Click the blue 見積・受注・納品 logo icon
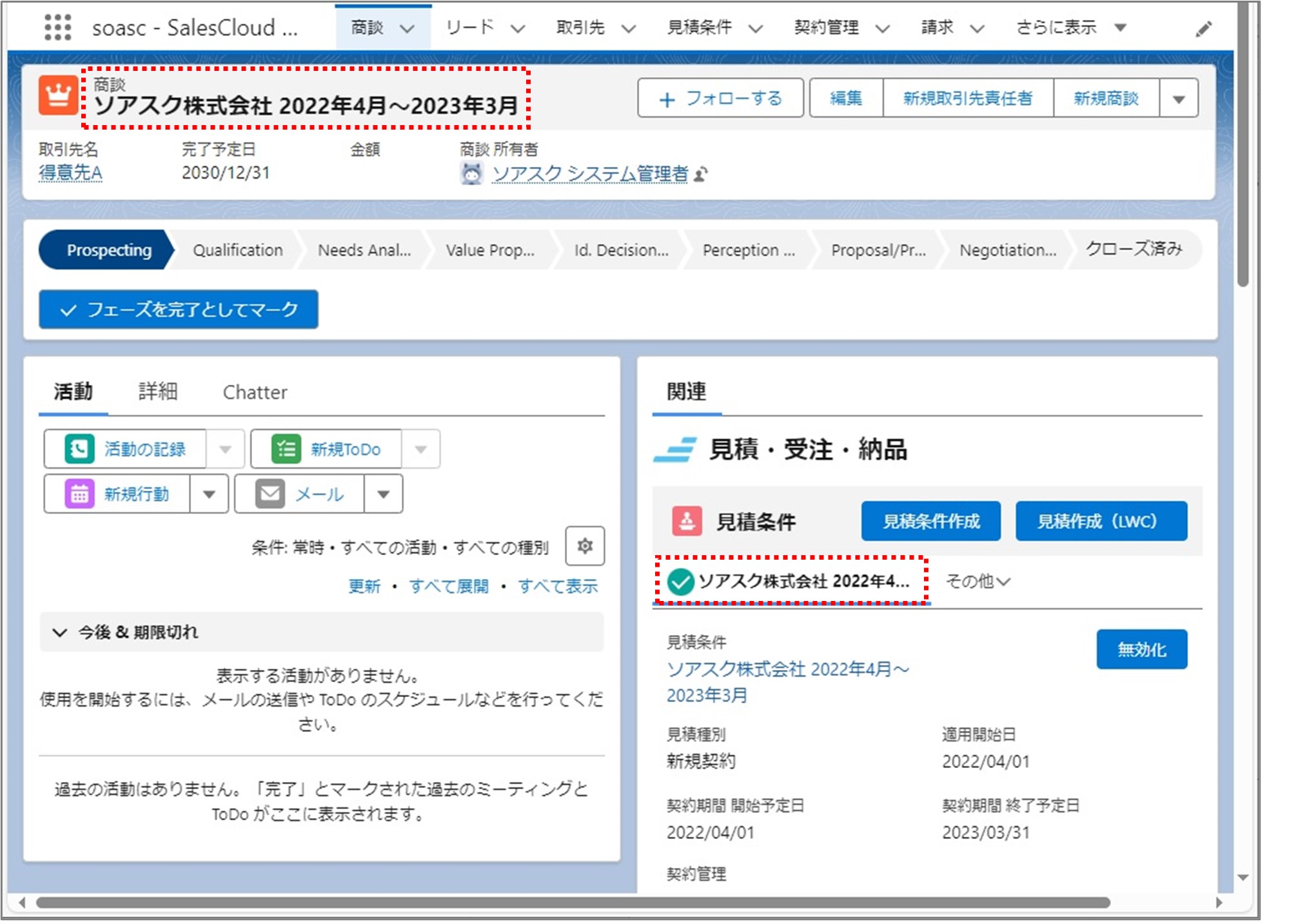 pos(675,449)
